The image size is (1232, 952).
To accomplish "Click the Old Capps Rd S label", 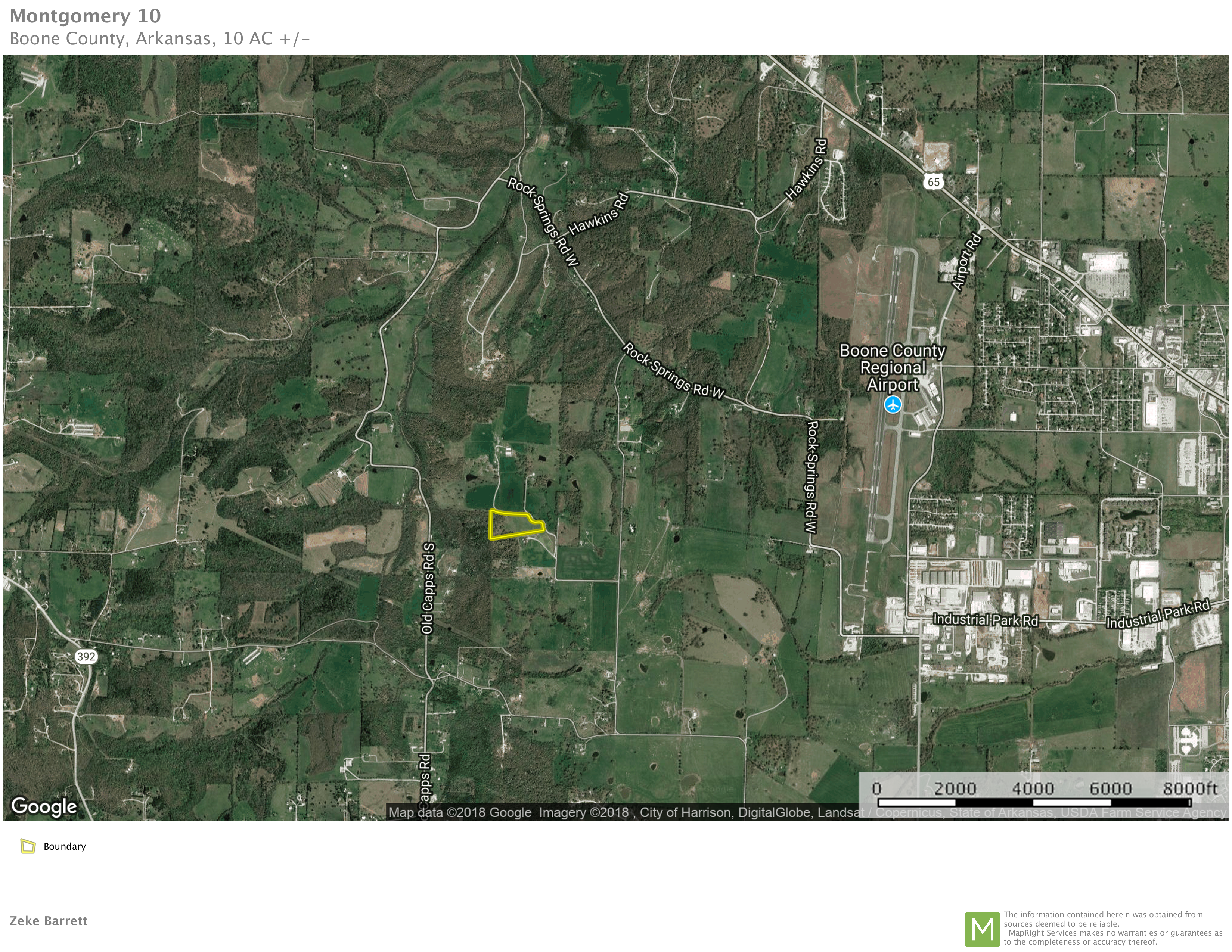I will (x=428, y=588).
